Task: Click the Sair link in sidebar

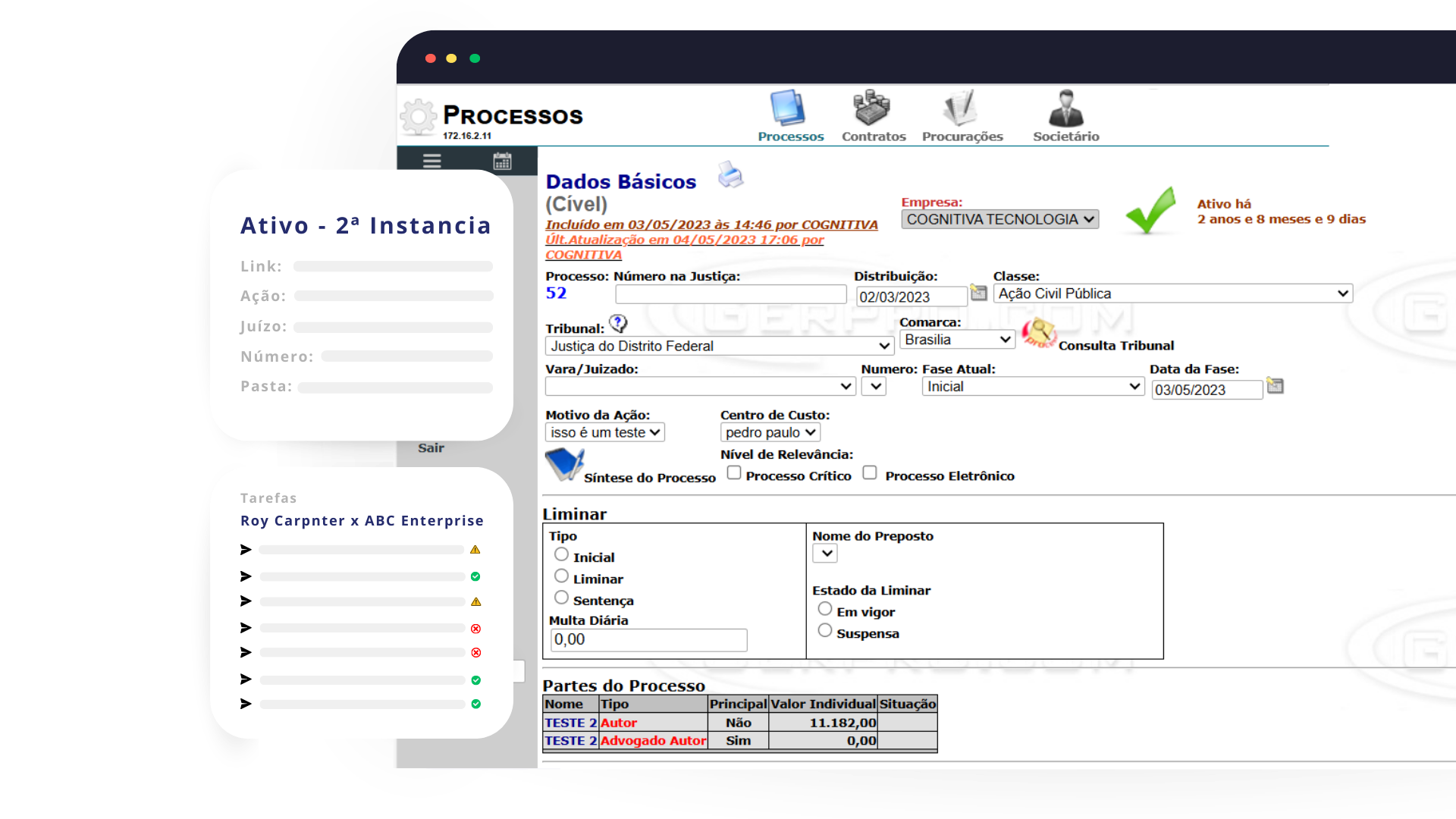Action: pos(431,448)
